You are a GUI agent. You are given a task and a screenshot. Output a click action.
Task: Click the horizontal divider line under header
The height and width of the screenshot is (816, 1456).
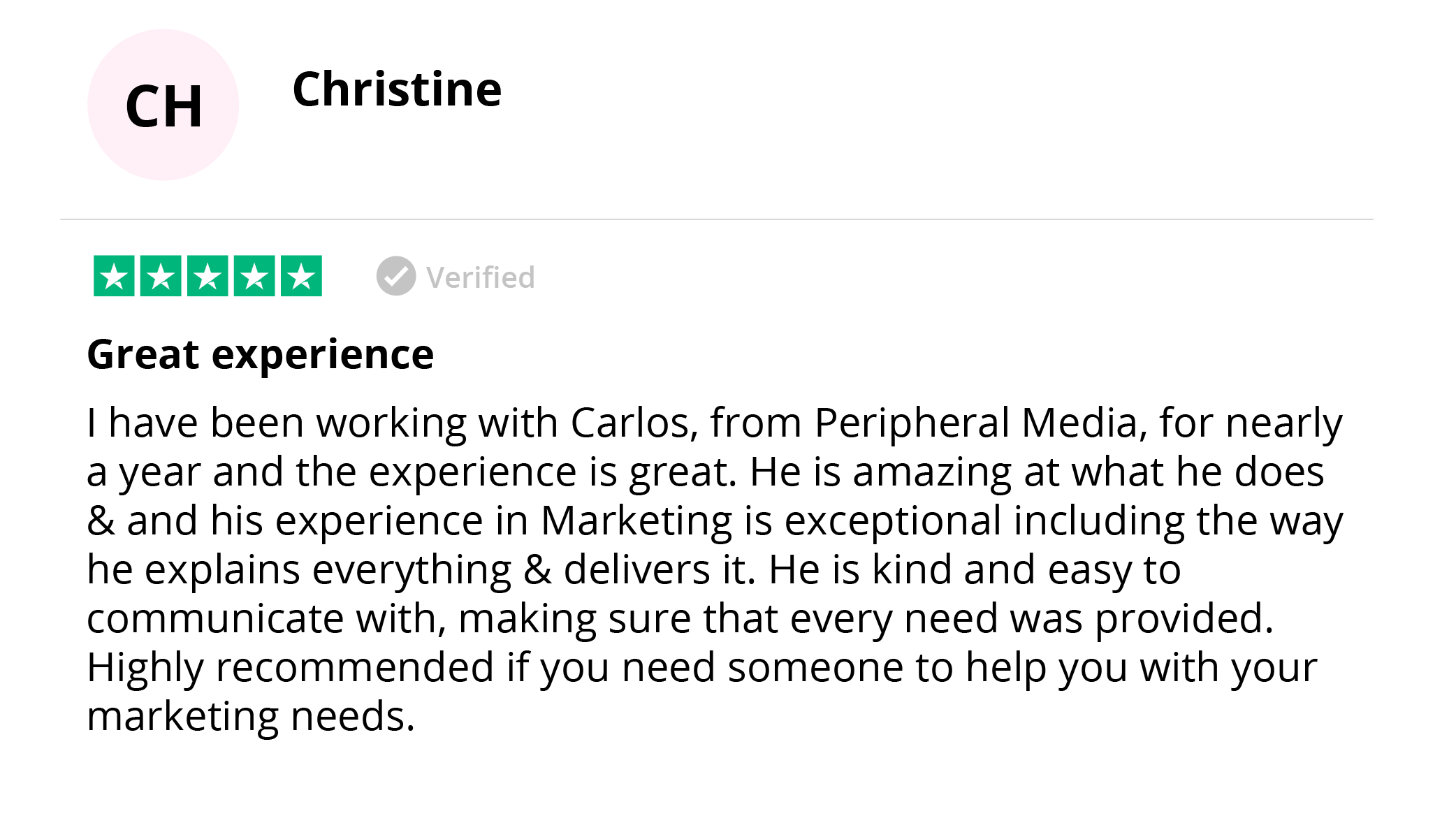tap(717, 219)
